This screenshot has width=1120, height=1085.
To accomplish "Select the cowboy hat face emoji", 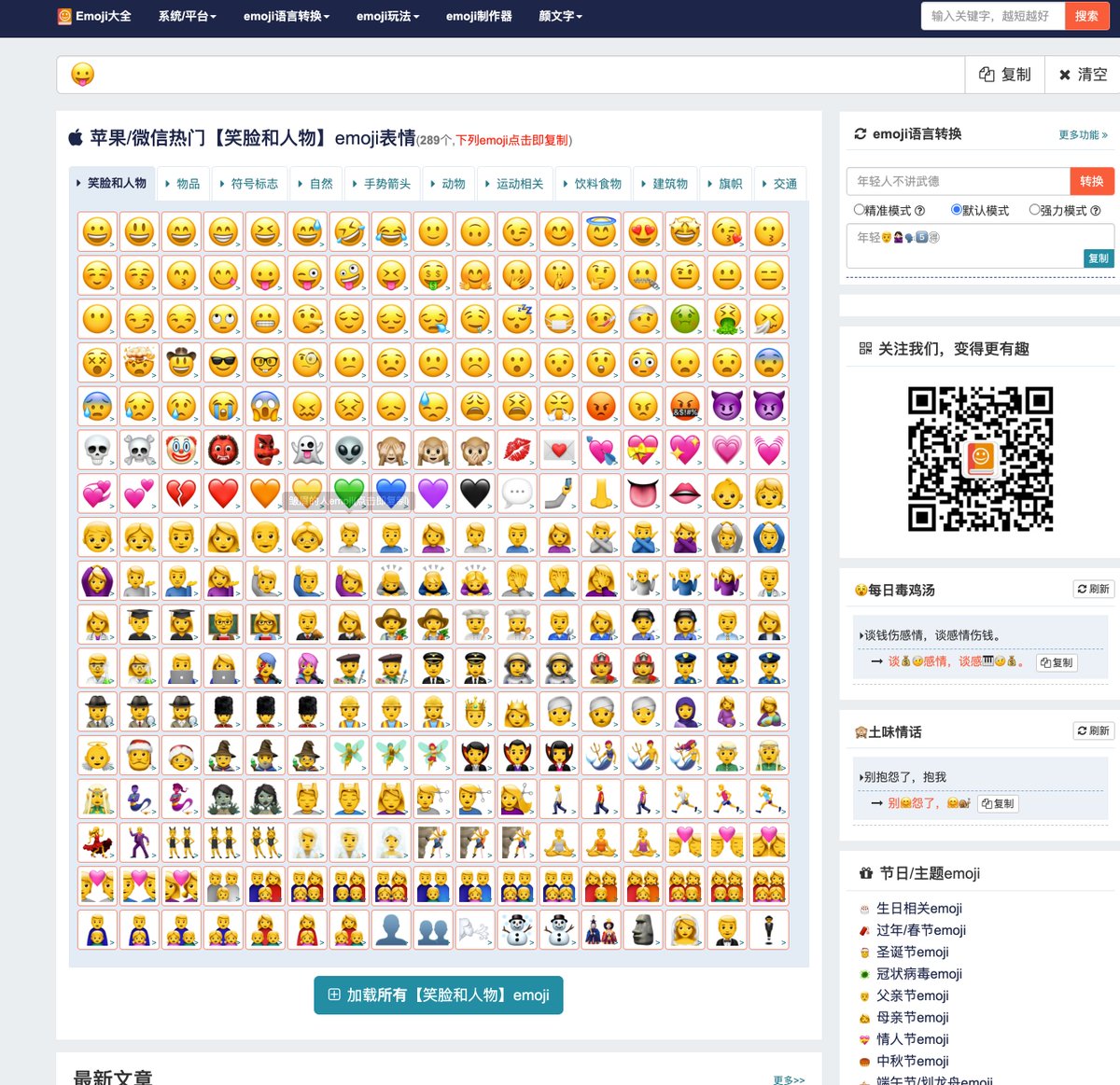I will click(x=181, y=362).
